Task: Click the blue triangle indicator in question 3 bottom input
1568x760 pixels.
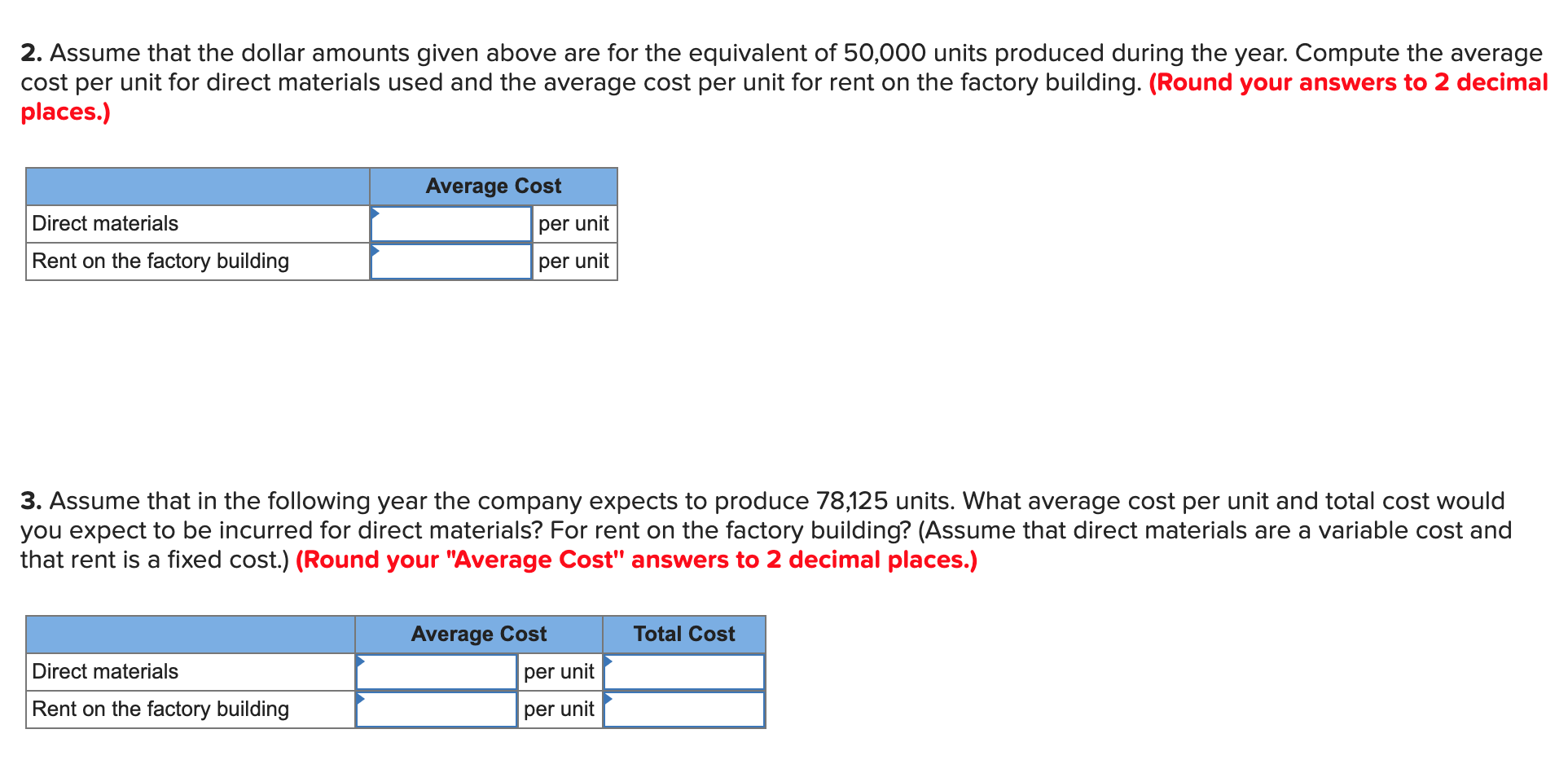Action: point(360,697)
